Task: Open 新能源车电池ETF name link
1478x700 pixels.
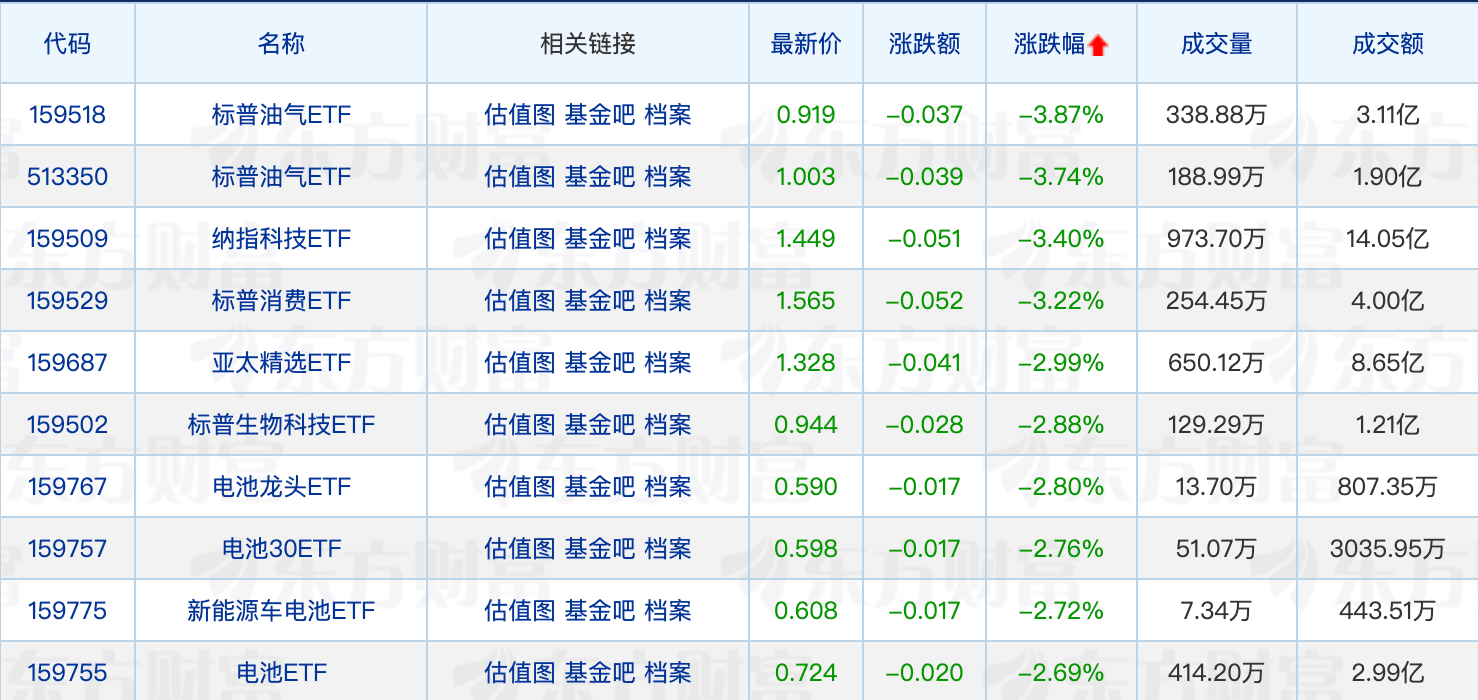Action: coord(281,611)
